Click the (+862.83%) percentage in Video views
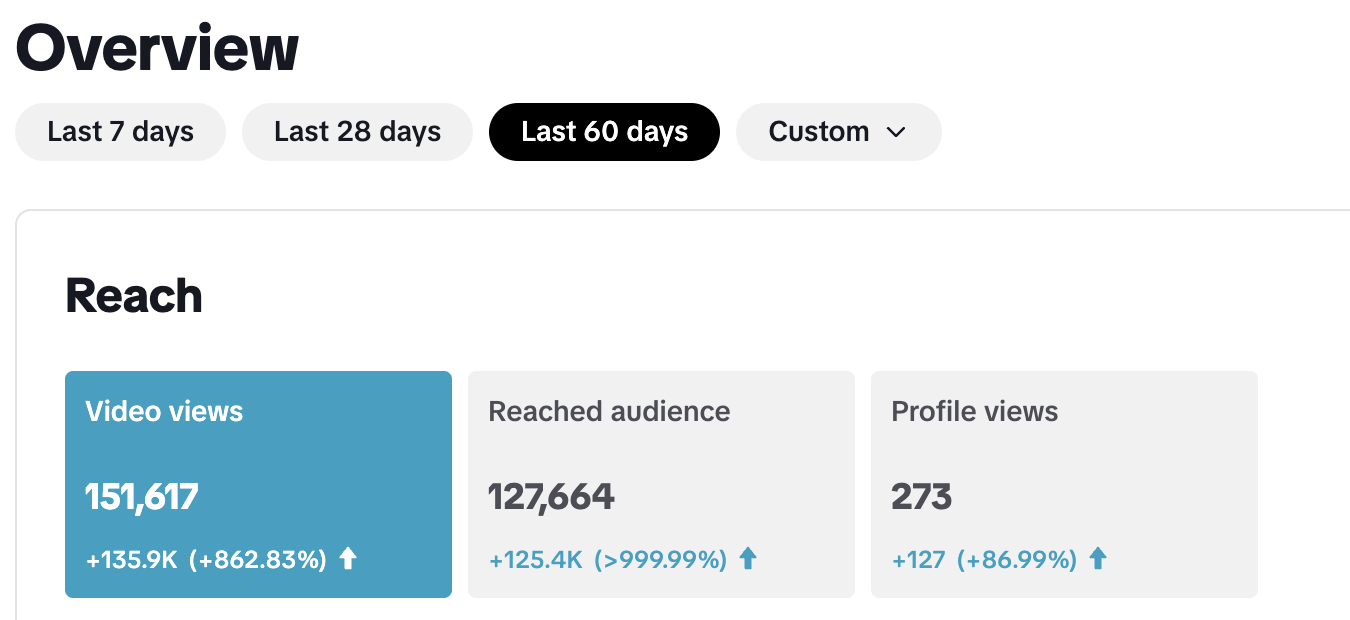The width and height of the screenshot is (1350, 620). click(x=258, y=560)
